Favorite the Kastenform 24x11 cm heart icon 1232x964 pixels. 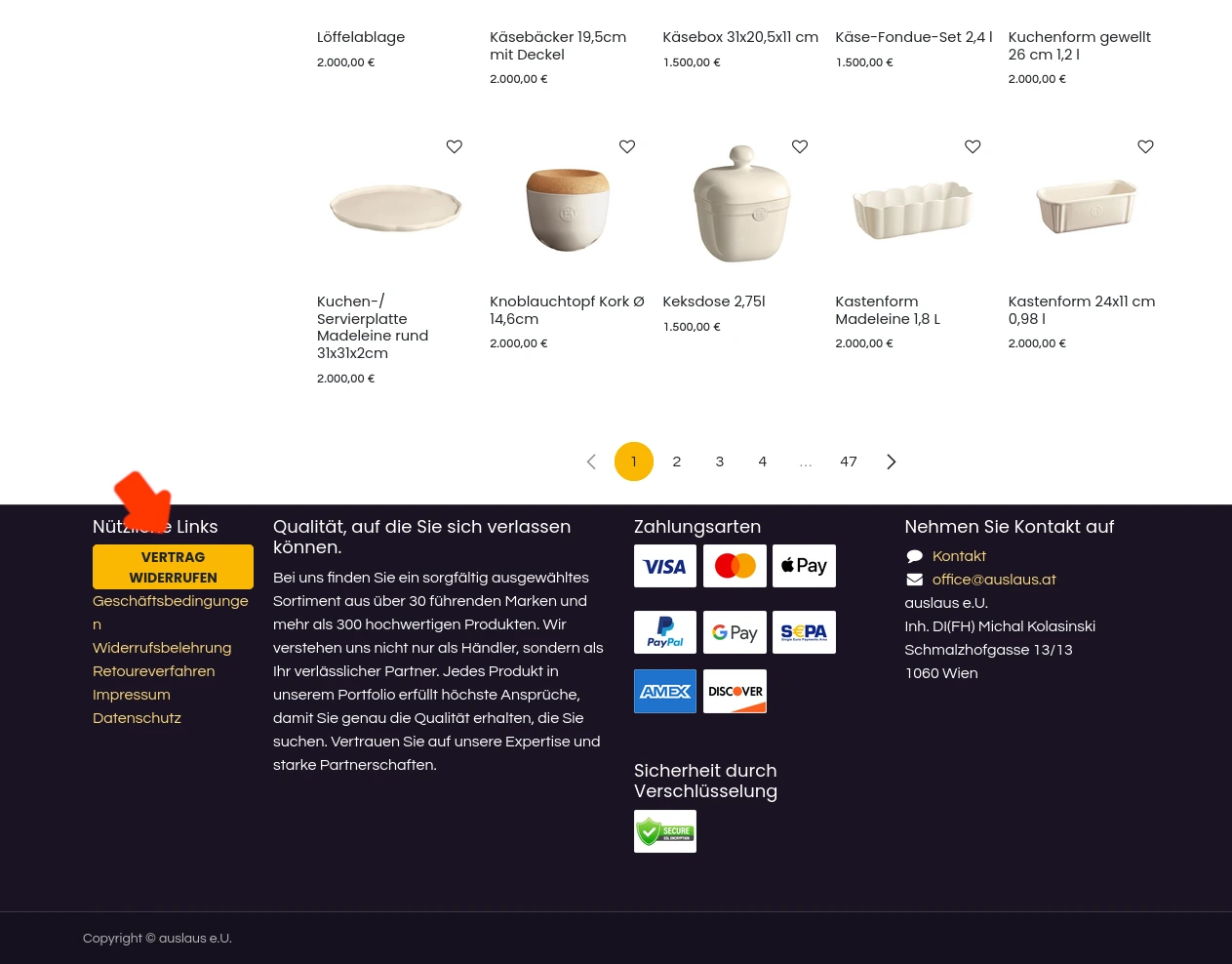tap(1145, 146)
